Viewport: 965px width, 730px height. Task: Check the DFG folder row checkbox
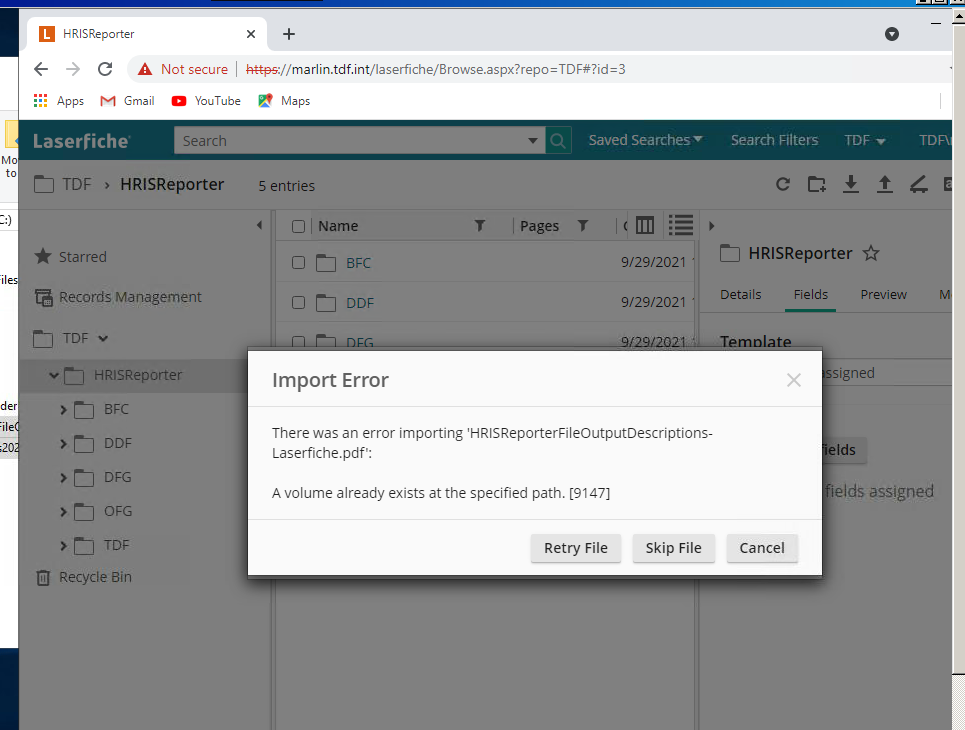click(x=298, y=342)
